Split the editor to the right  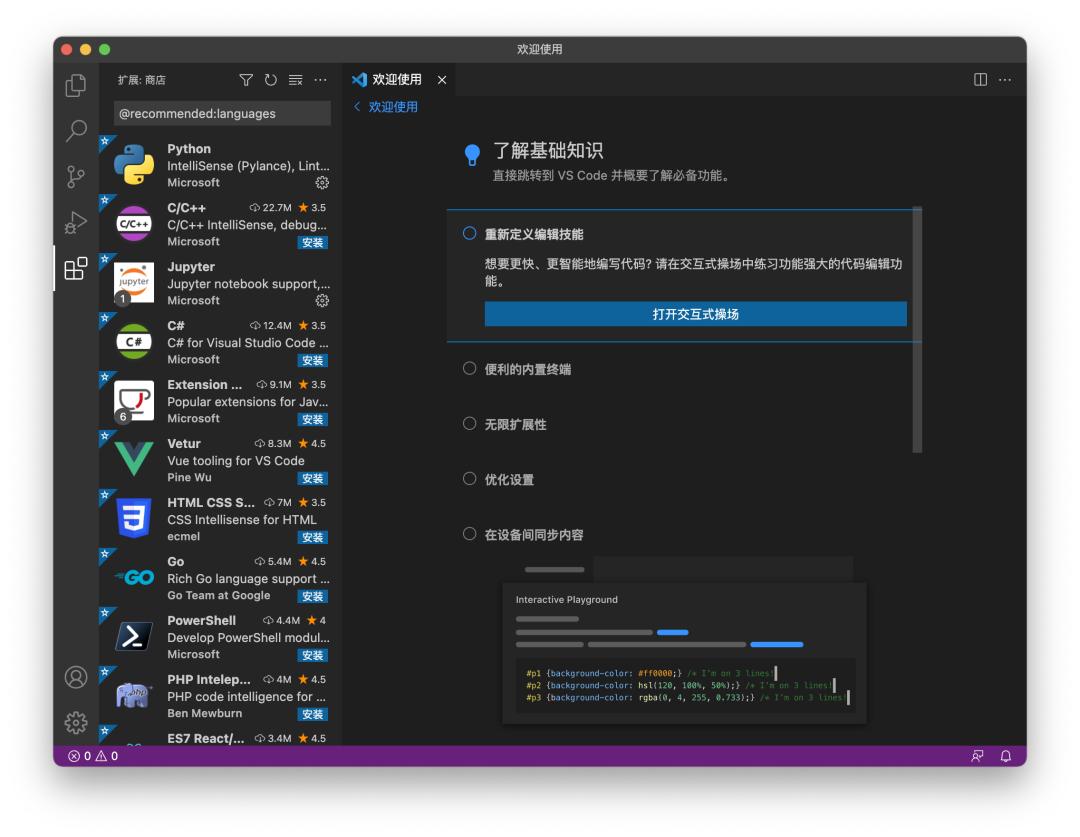(x=980, y=80)
